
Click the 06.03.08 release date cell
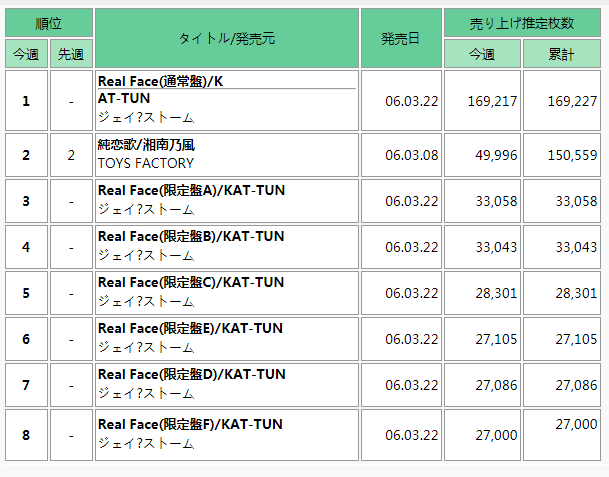(x=412, y=155)
